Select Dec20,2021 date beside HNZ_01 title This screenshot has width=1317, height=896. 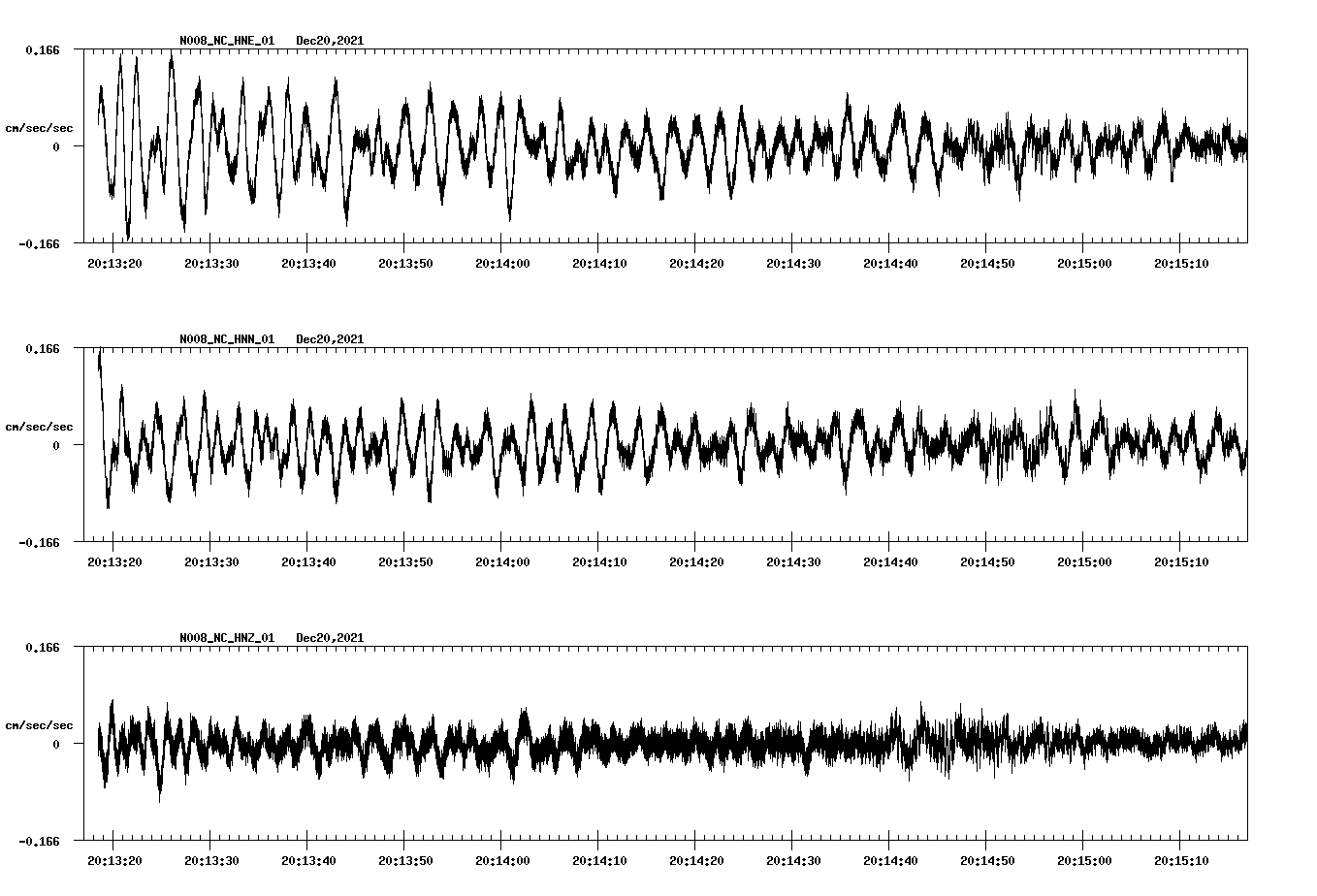(330, 638)
